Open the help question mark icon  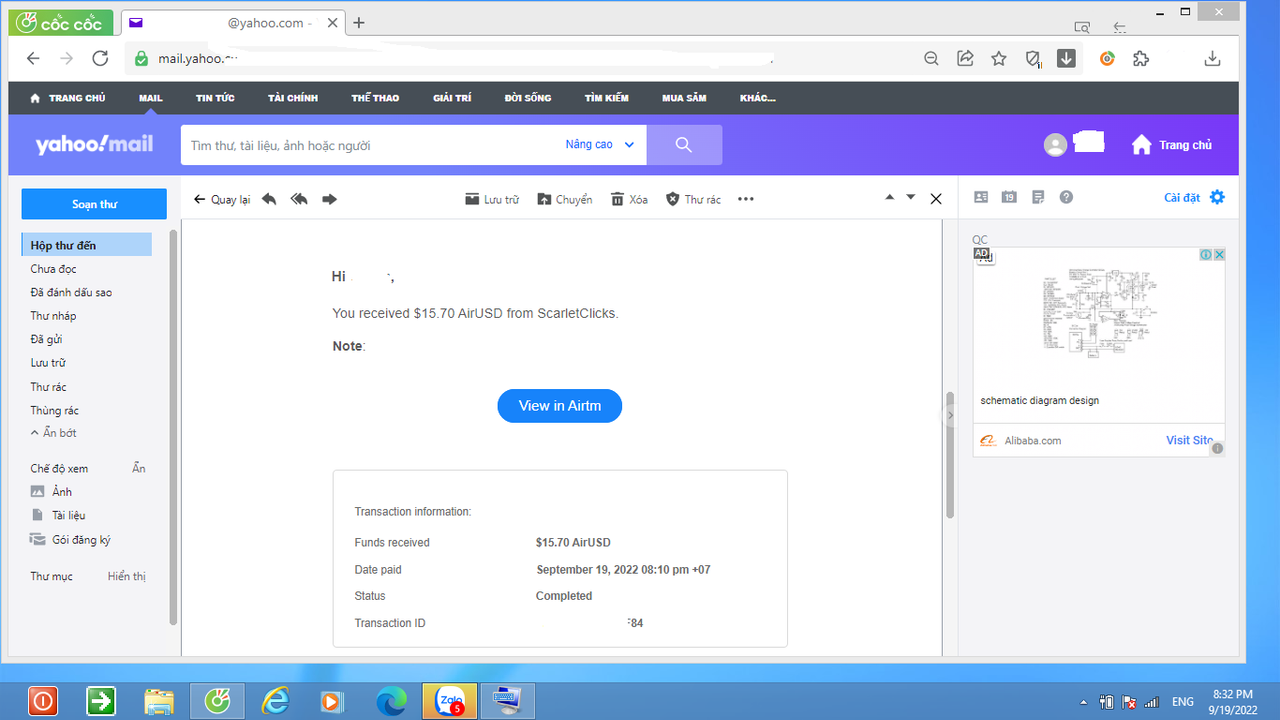(1066, 197)
